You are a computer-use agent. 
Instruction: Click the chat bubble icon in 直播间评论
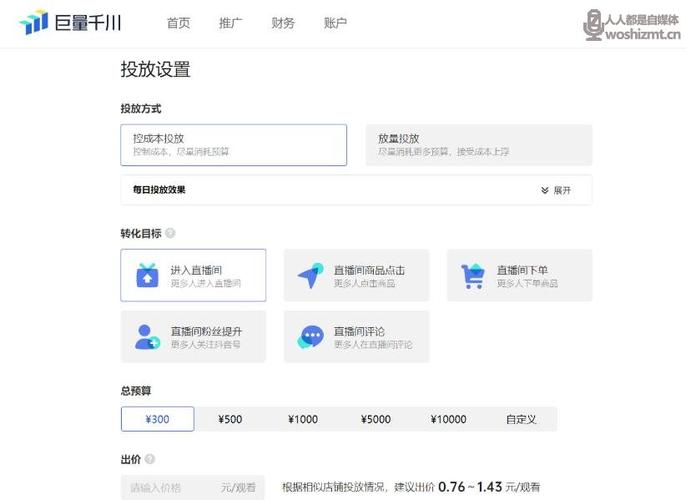click(311, 337)
